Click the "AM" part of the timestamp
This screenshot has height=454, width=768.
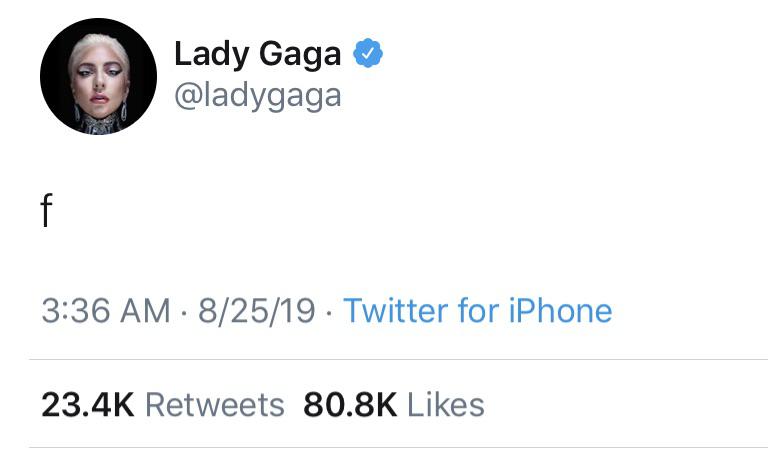coord(145,311)
